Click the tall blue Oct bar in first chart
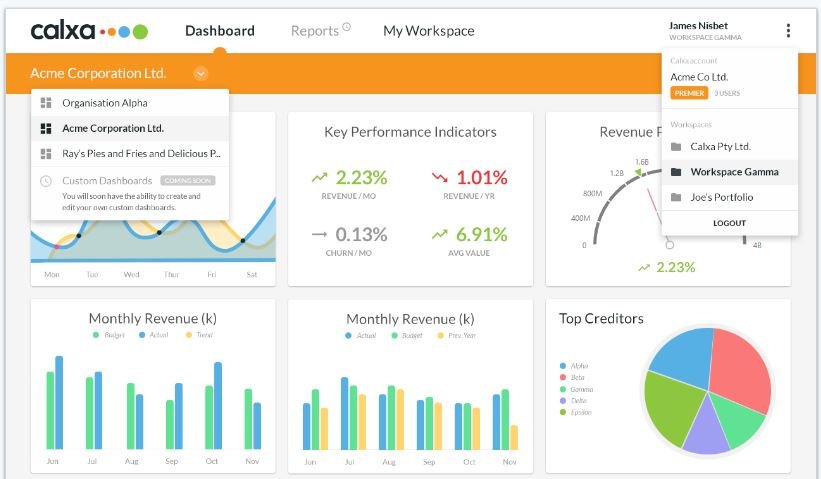Screen dimensions: 821x479 [x=218, y=405]
